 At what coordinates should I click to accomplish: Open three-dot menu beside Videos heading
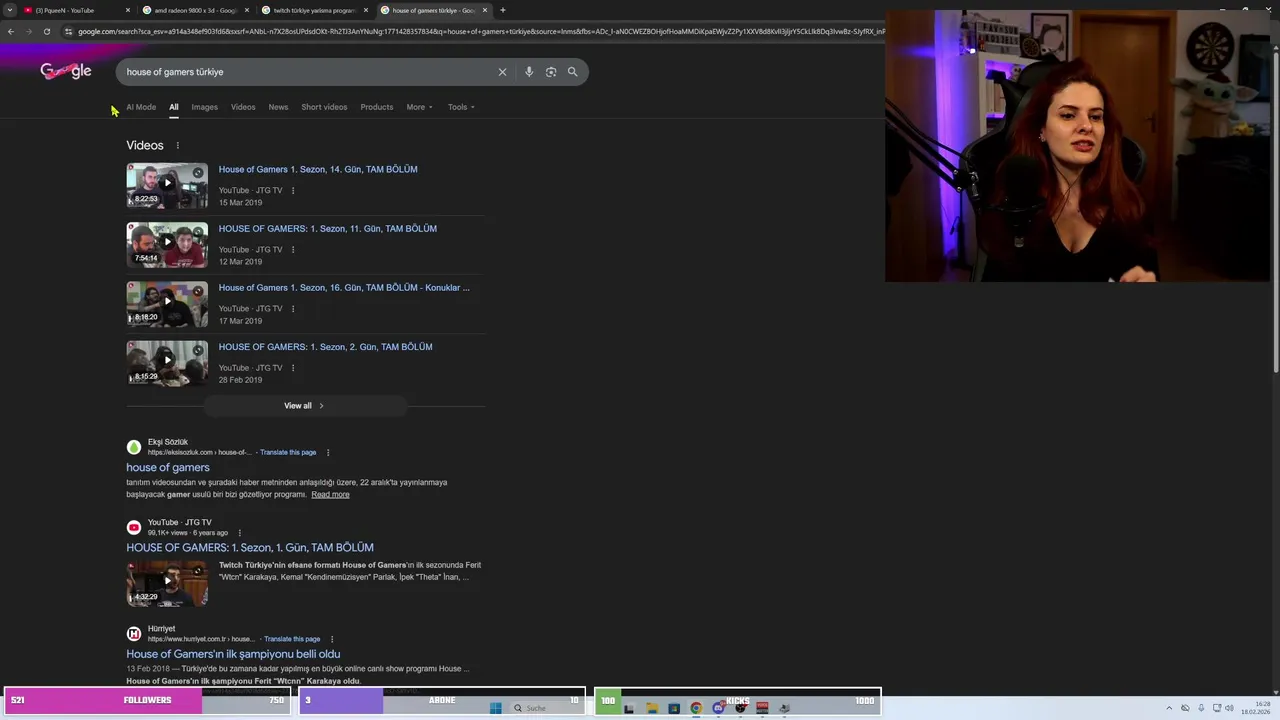[178, 145]
